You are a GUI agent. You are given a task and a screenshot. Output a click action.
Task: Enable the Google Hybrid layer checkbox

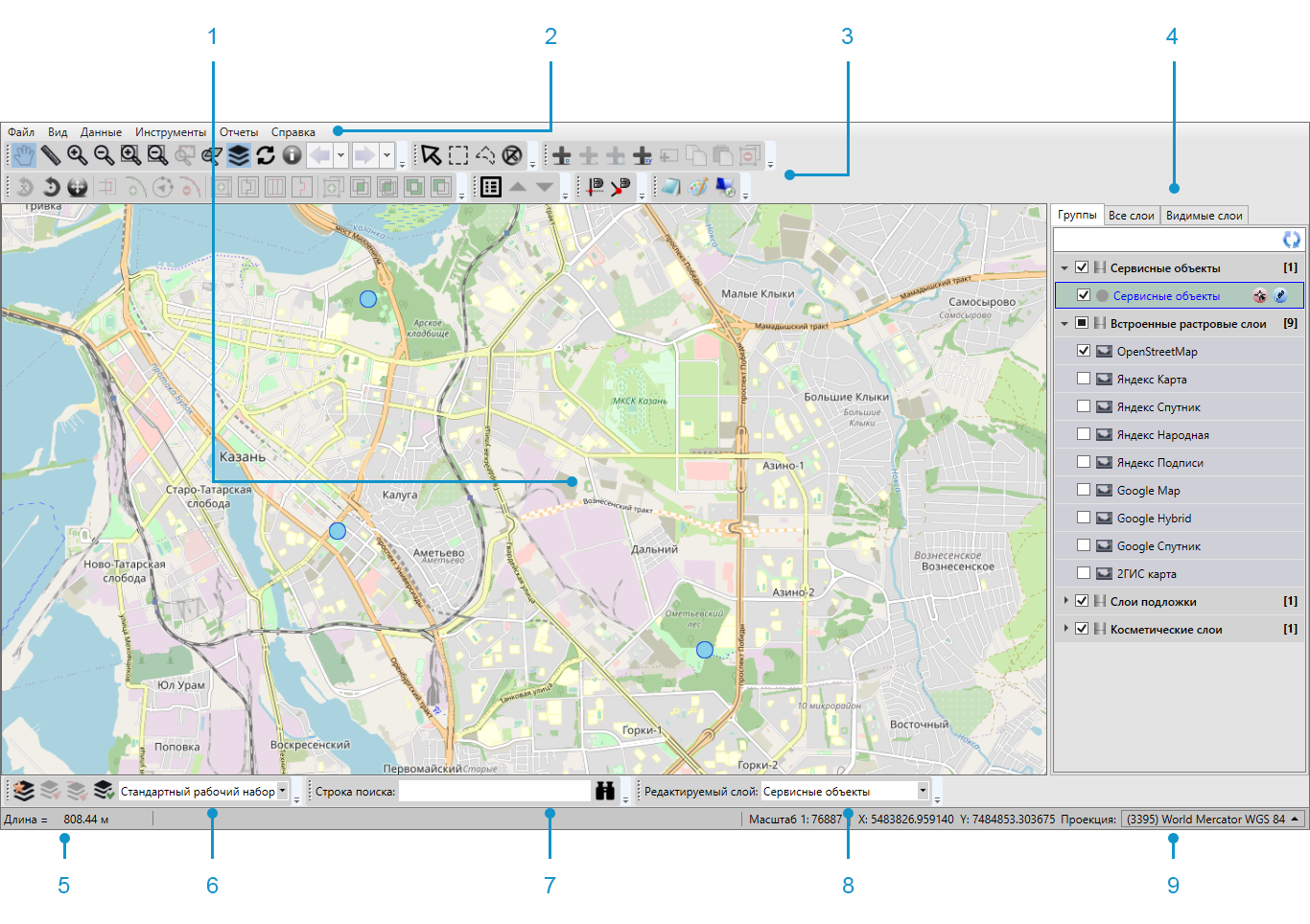click(1083, 518)
